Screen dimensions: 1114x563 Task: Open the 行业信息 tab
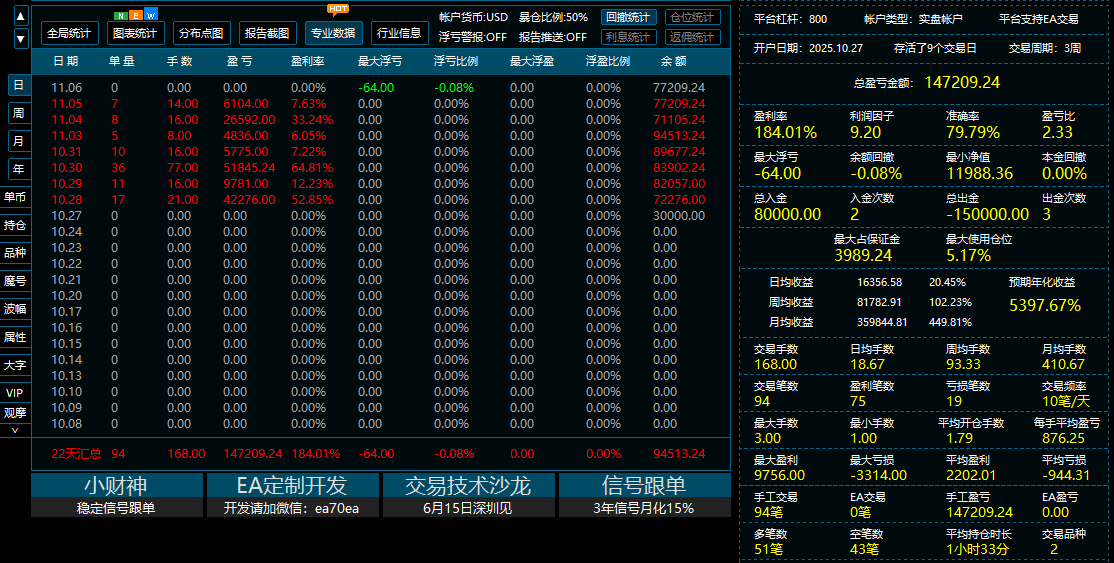pyautogui.click(x=399, y=33)
